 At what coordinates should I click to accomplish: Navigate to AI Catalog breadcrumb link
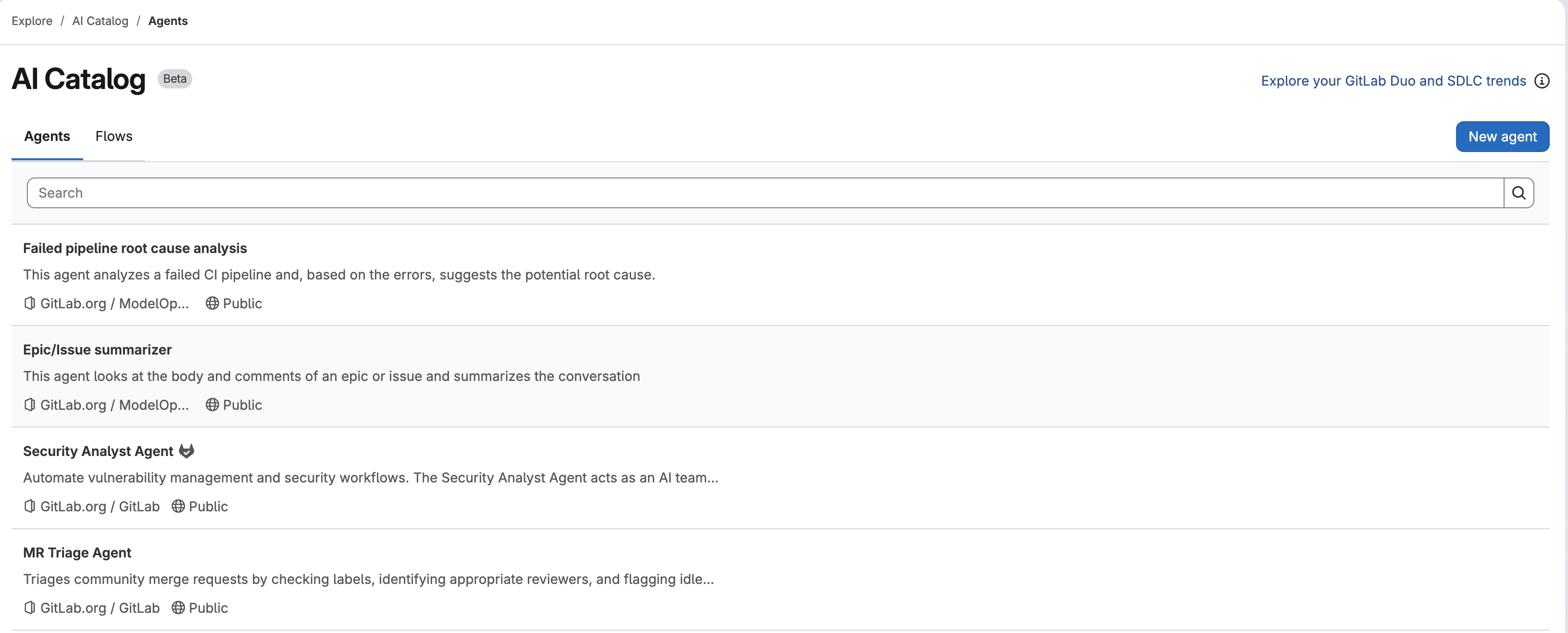tap(100, 21)
